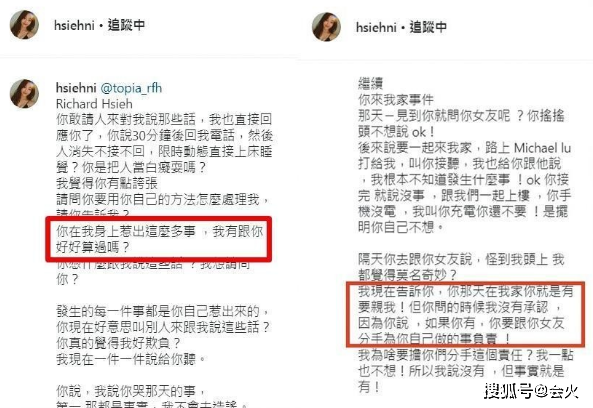Click the Michael lu name in caption
The height and width of the screenshot is (408, 593).
click(x=542, y=148)
